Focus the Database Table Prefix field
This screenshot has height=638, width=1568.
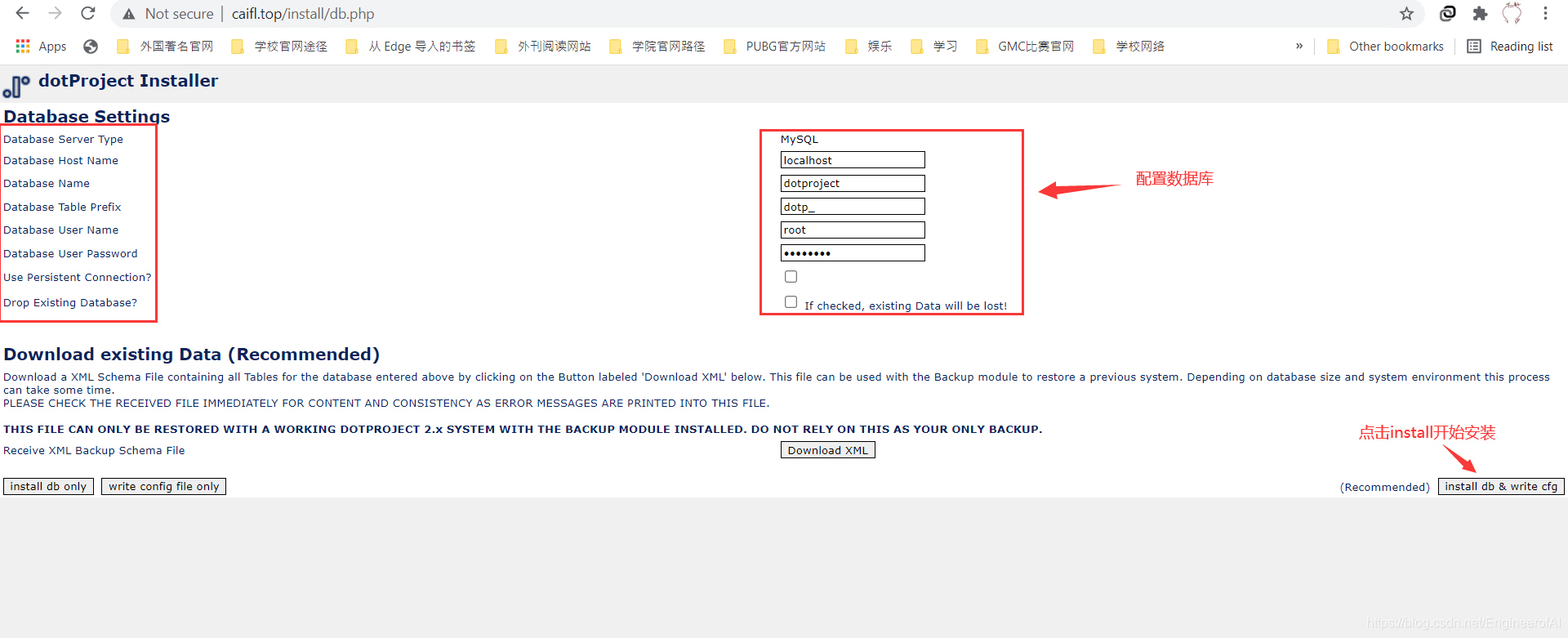853,207
